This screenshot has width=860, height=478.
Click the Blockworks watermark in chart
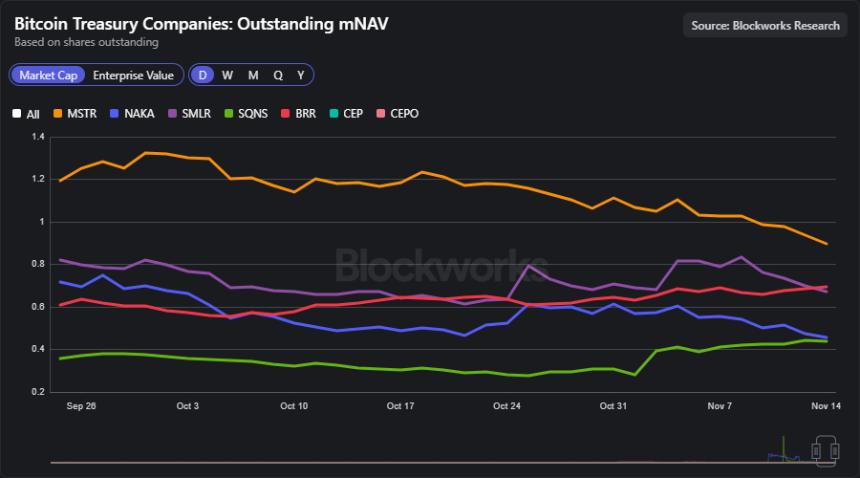pyautogui.click(x=427, y=265)
